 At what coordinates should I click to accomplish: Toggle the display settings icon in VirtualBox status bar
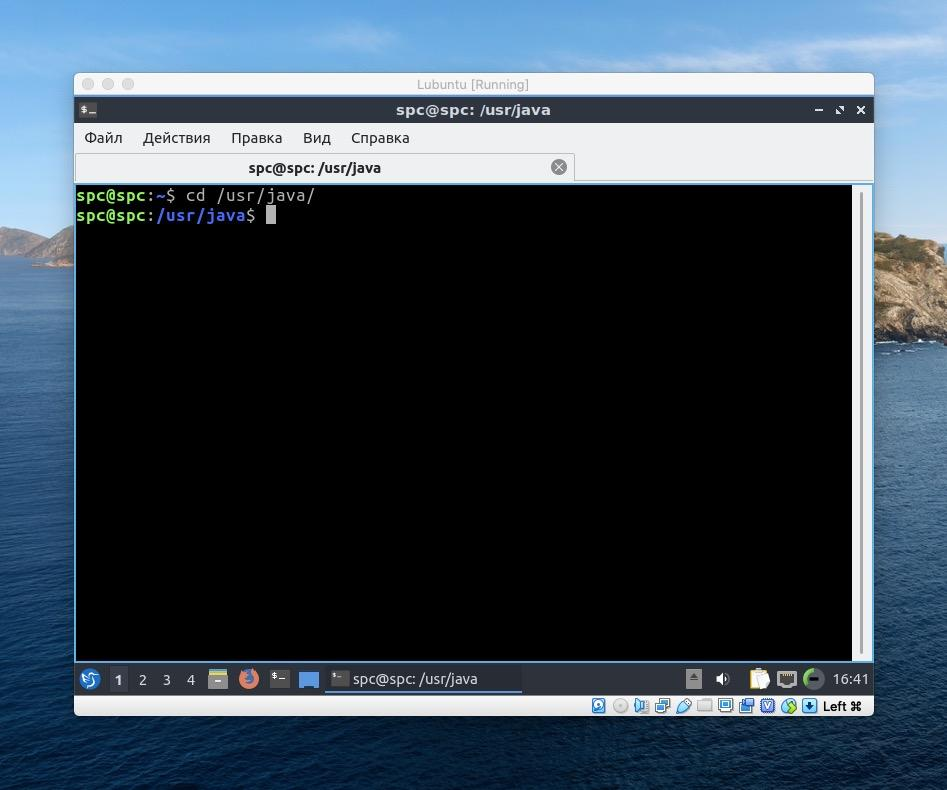[724, 706]
